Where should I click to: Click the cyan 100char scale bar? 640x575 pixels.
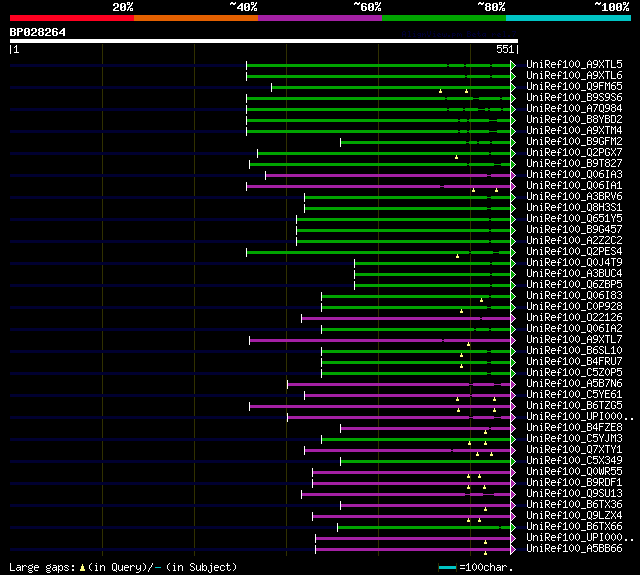pyautogui.click(x=447, y=567)
